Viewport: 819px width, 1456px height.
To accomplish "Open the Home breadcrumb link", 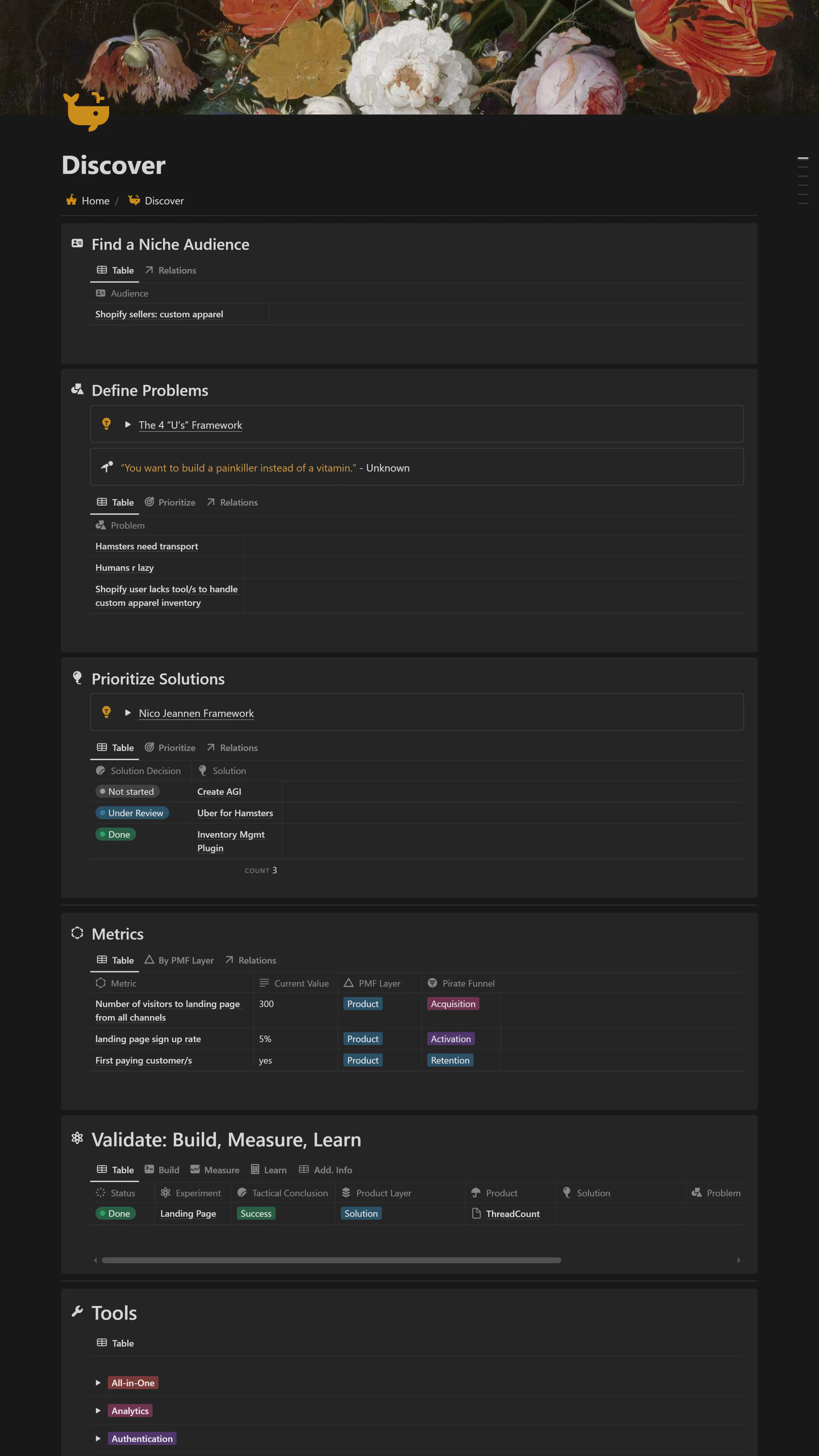I will coord(88,201).
